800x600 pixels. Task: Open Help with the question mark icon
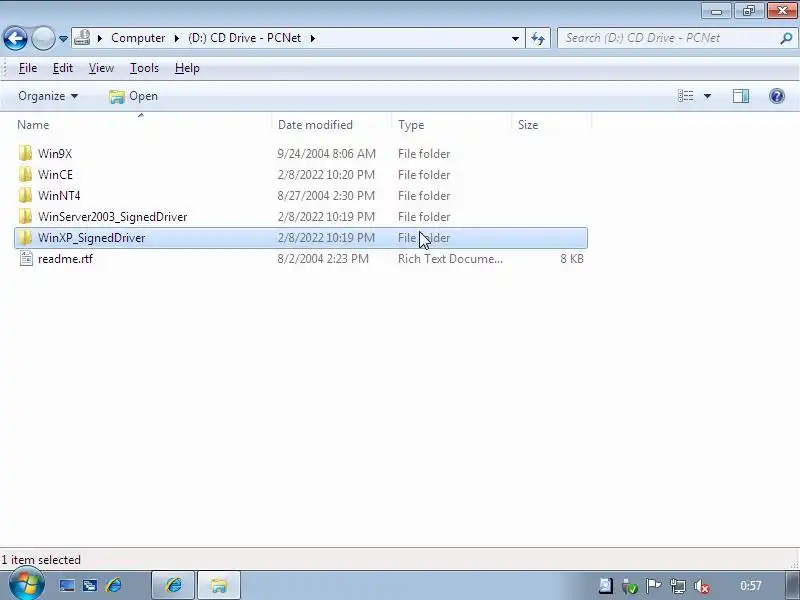pyautogui.click(x=777, y=96)
